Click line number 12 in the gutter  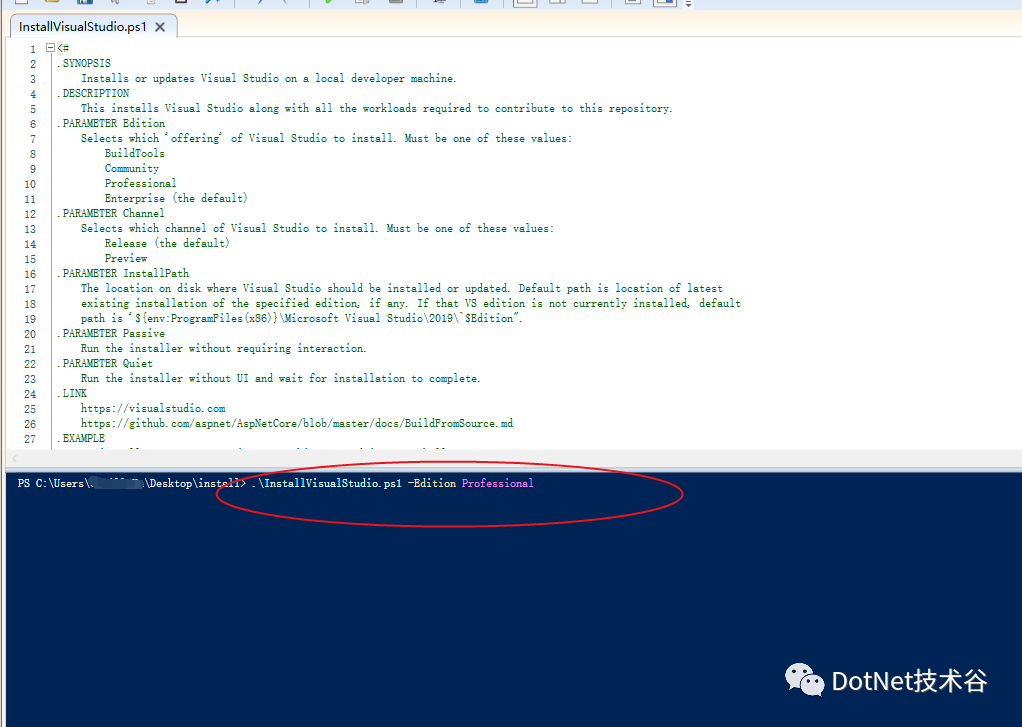click(30, 214)
